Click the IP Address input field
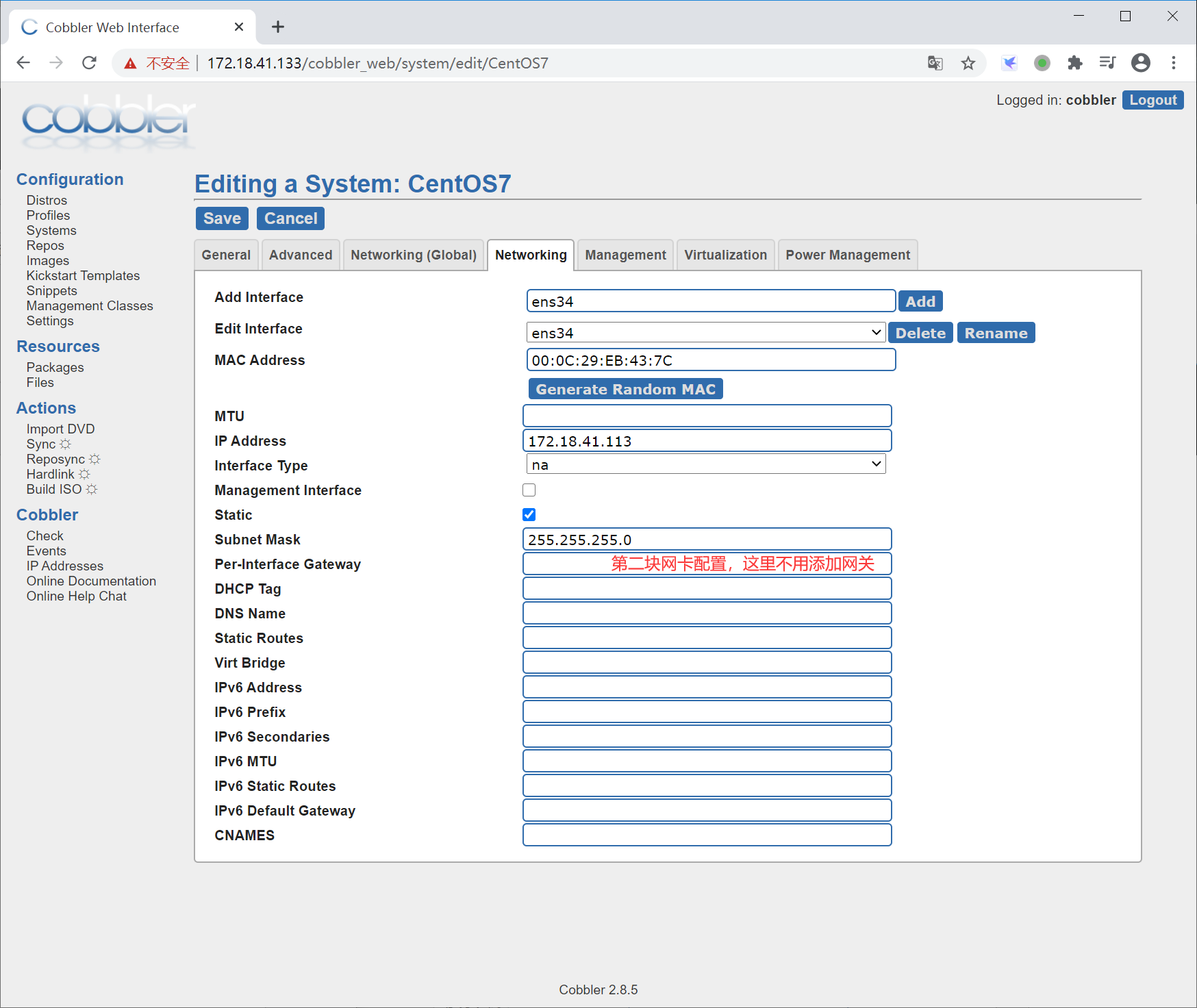 [x=707, y=441]
